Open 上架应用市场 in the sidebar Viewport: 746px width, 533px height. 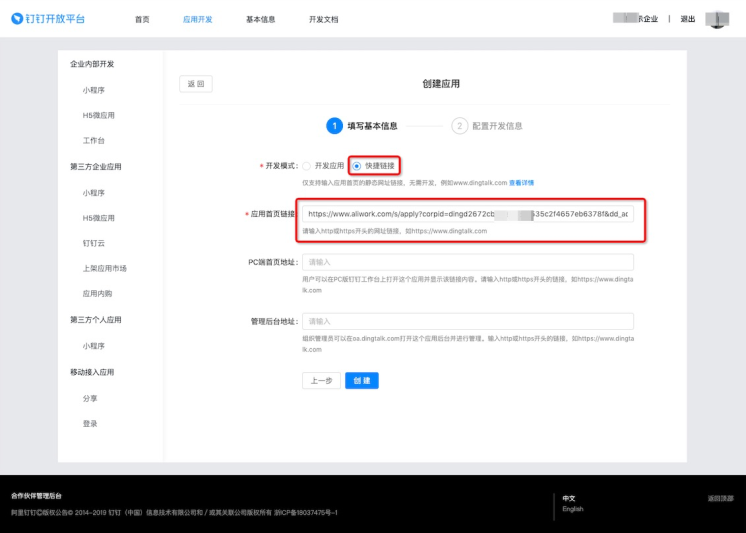[x=105, y=268]
